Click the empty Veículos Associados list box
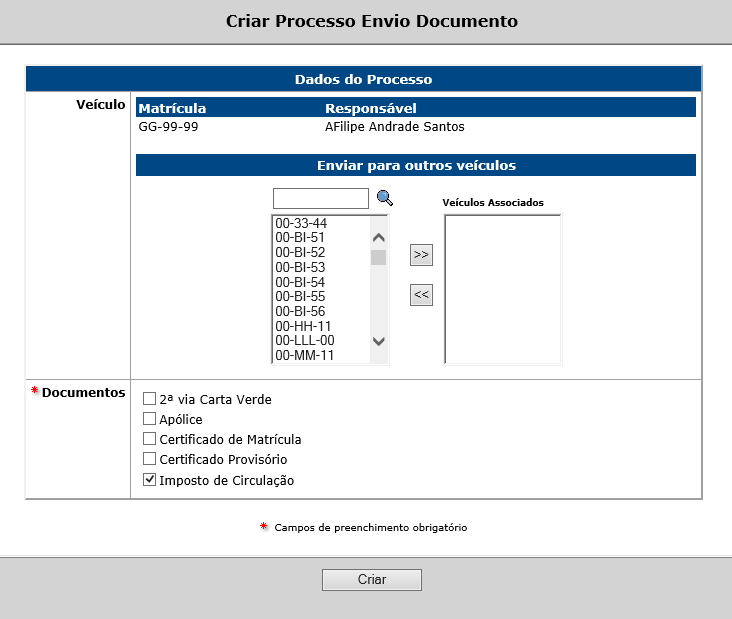The image size is (732, 619). (503, 289)
